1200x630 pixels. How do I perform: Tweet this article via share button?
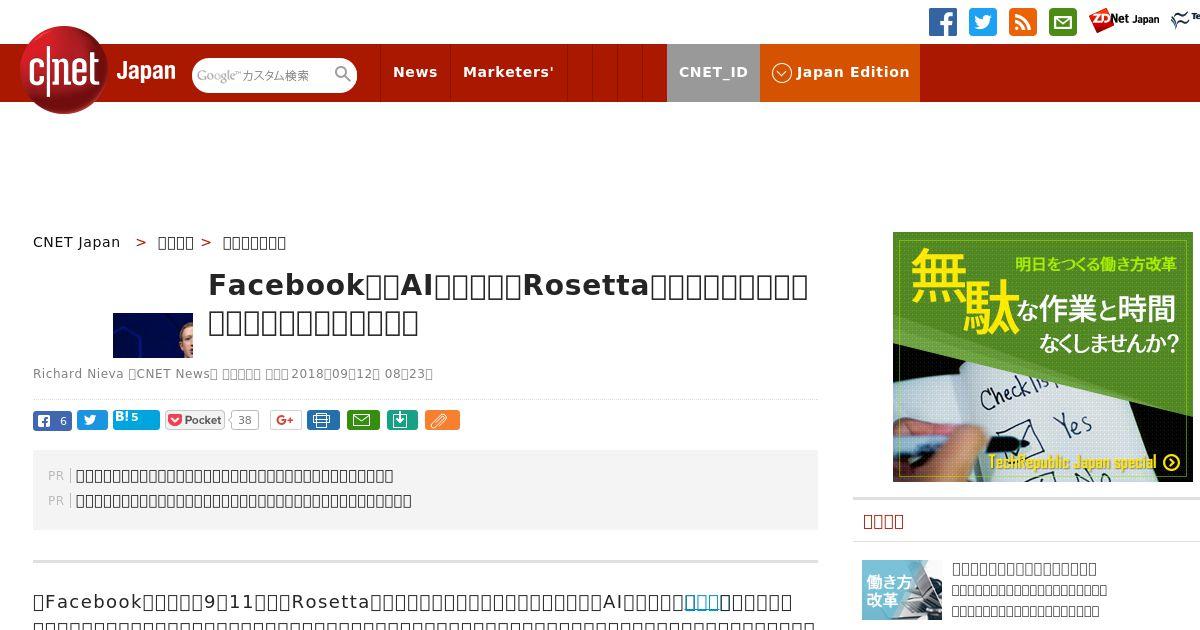[92, 420]
